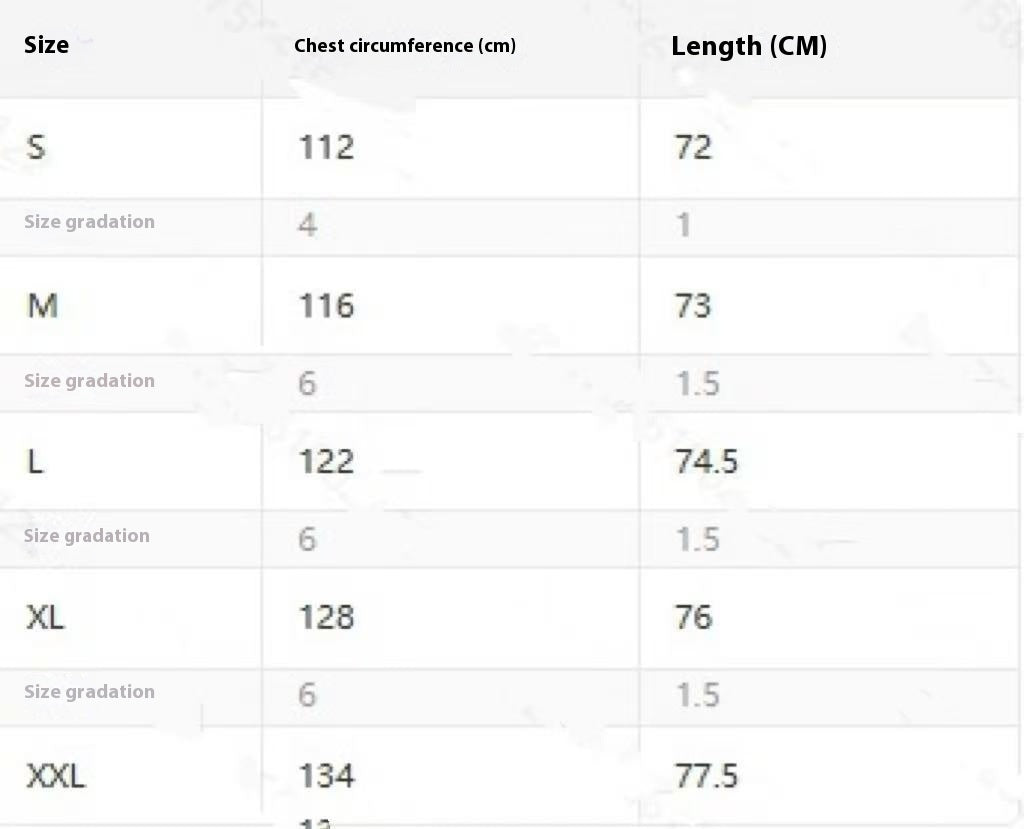
Task: Click chest value 122 for size L
Action: pyautogui.click(x=326, y=461)
